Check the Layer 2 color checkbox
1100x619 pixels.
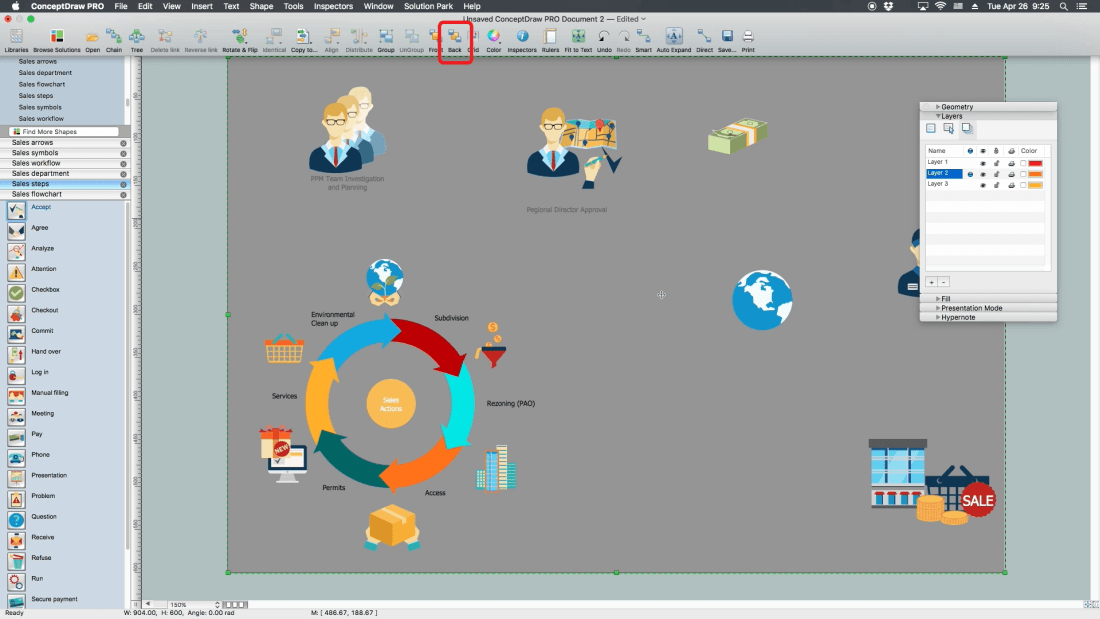[1023, 174]
